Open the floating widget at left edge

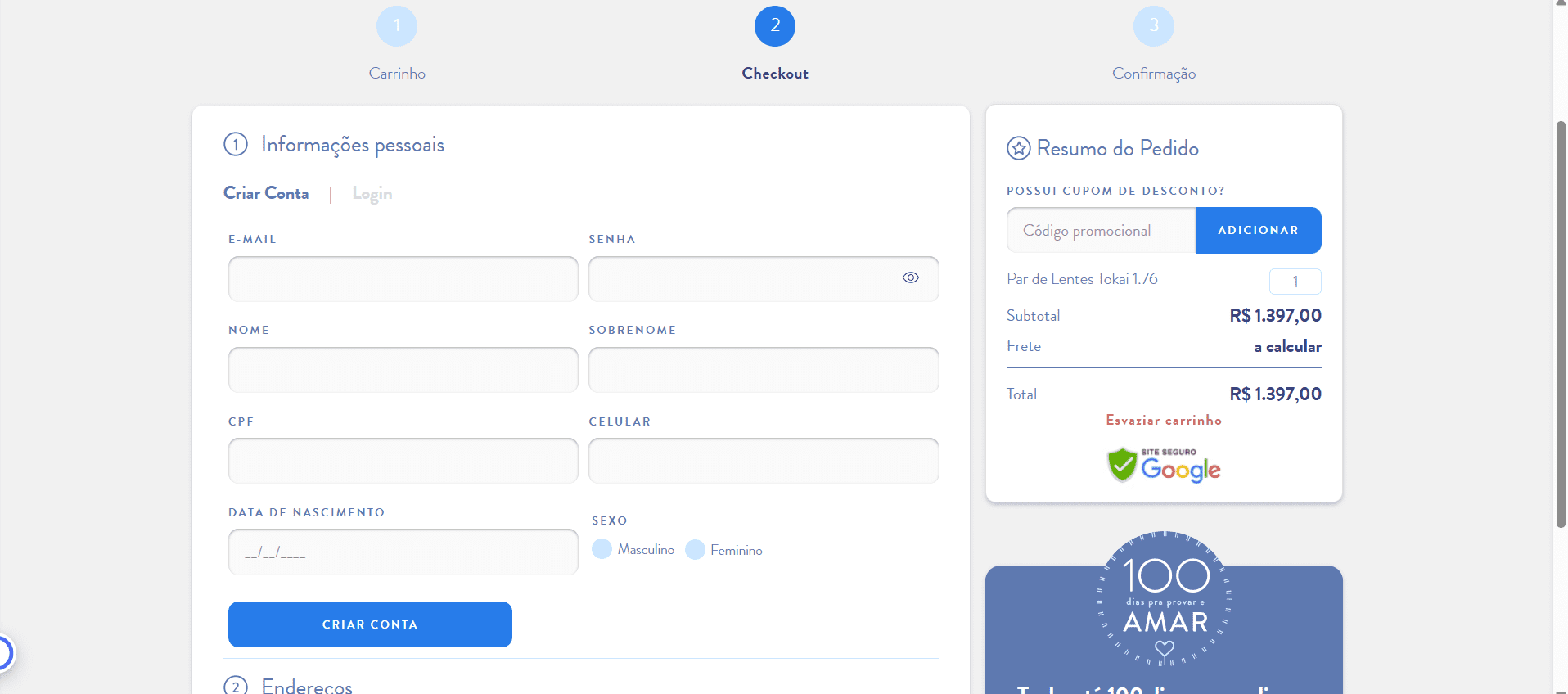pyautogui.click(x=4, y=653)
